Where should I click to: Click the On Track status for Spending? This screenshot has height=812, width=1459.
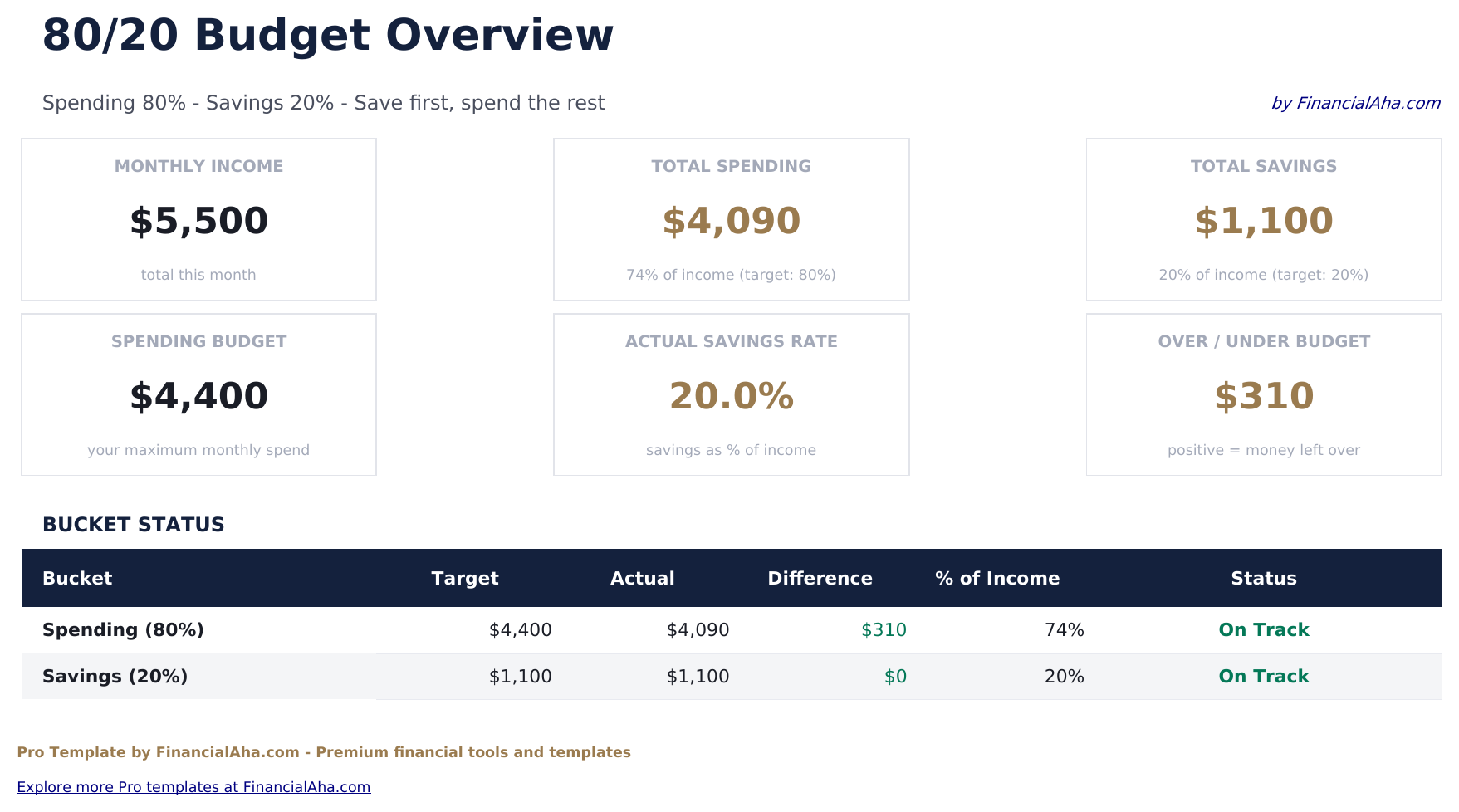tap(1263, 629)
